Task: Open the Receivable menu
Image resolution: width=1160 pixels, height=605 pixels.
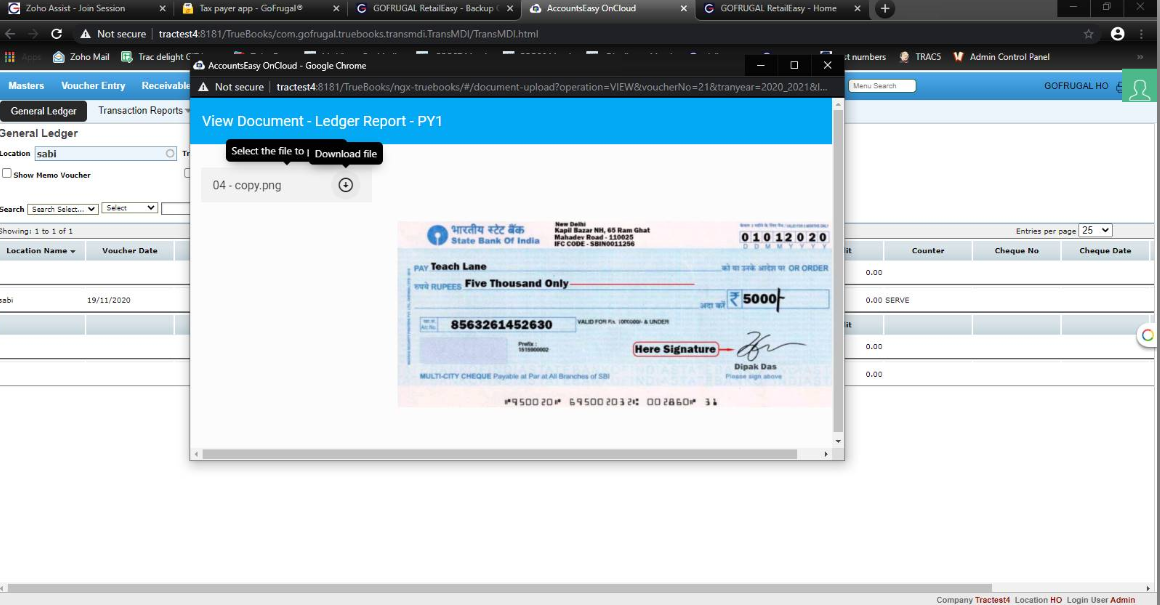Action: (x=166, y=86)
